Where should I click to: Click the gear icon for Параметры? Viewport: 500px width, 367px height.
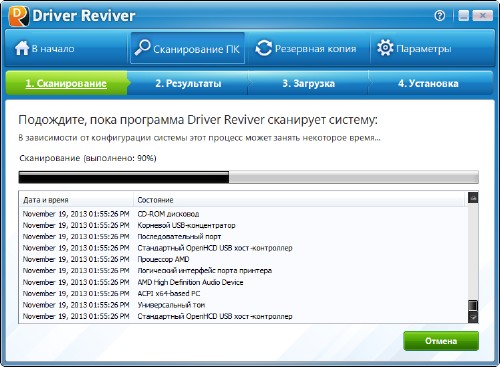tap(385, 48)
